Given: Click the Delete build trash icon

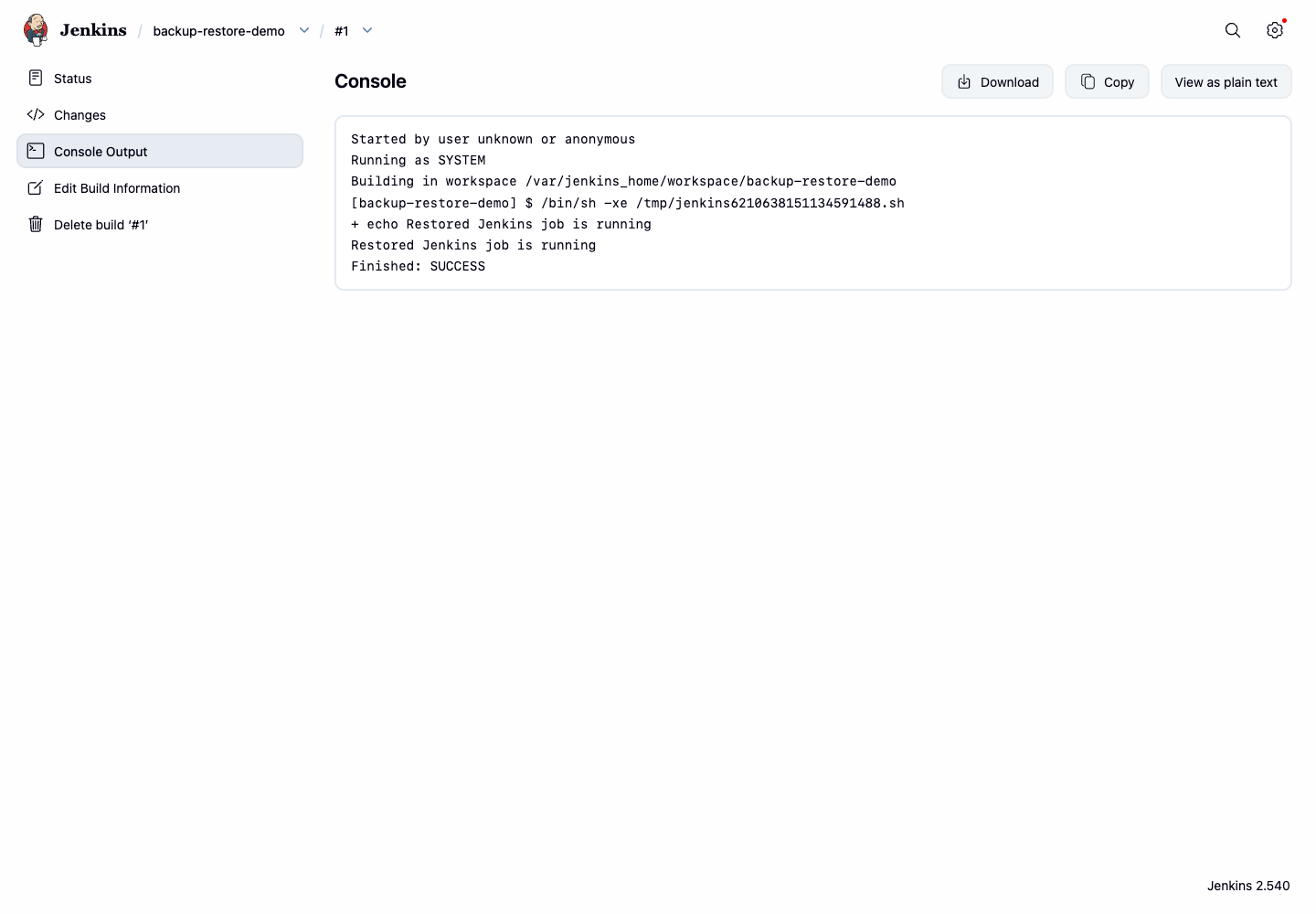Looking at the screenshot, I should click(36, 224).
